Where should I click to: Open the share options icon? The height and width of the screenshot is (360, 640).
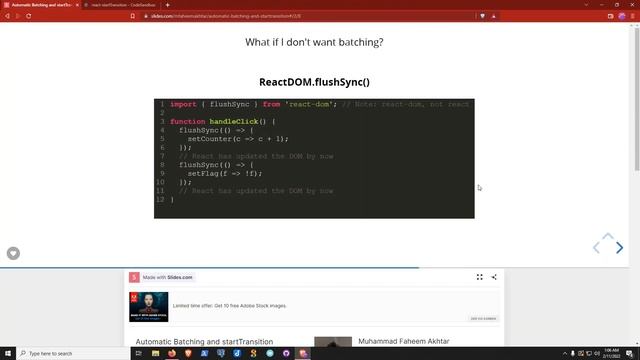pos(494,277)
